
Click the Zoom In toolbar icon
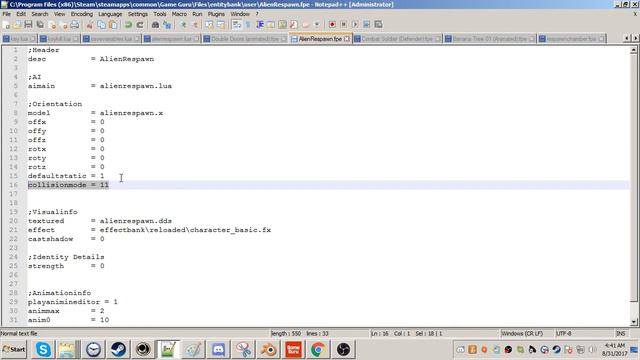pos(183,25)
